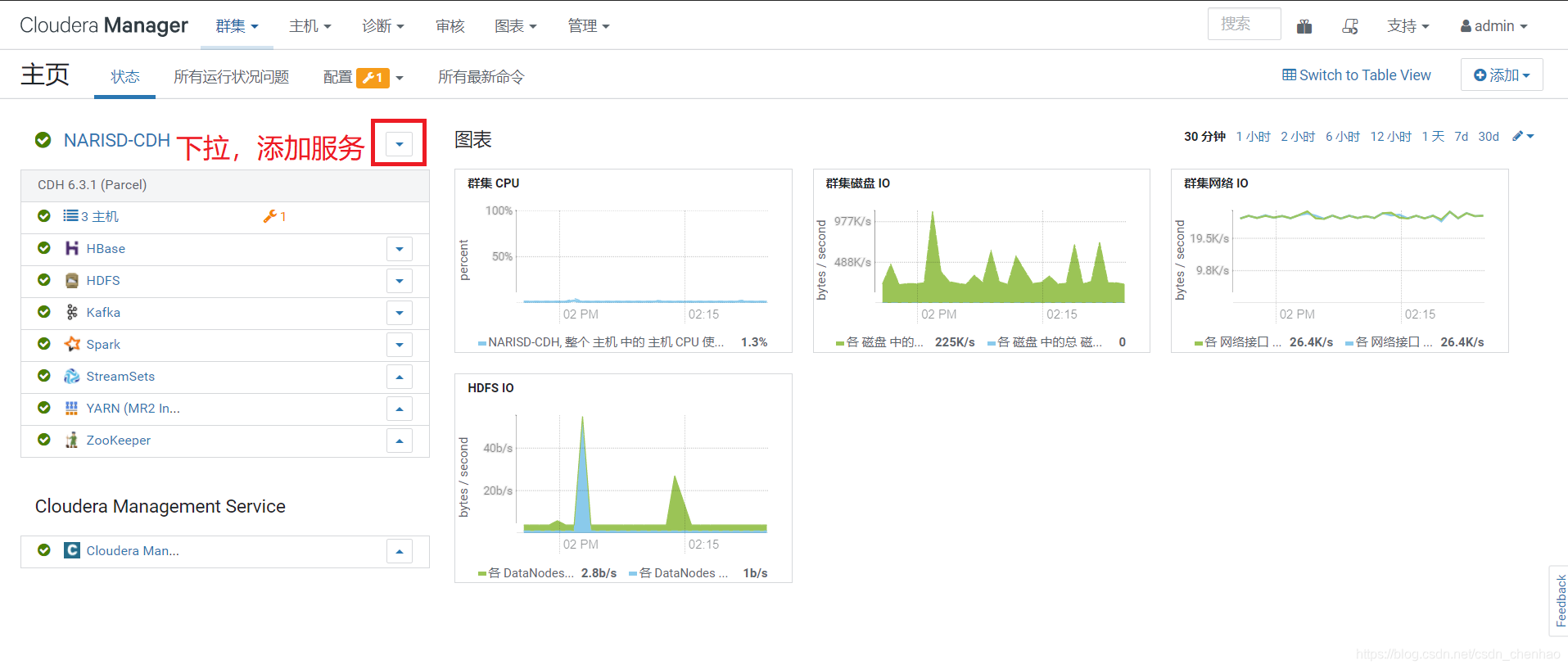
Task: Open the YARN actions dropdown
Action: click(x=400, y=409)
